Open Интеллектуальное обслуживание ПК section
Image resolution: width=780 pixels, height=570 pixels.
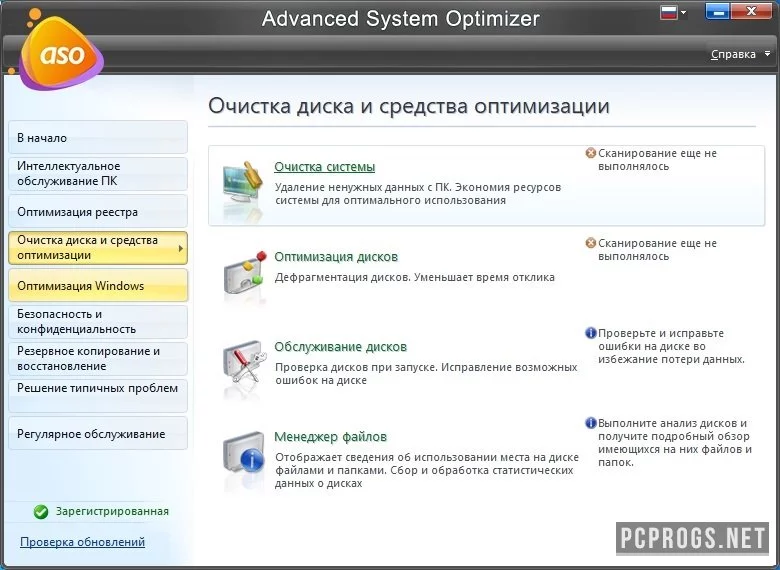[98, 174]
